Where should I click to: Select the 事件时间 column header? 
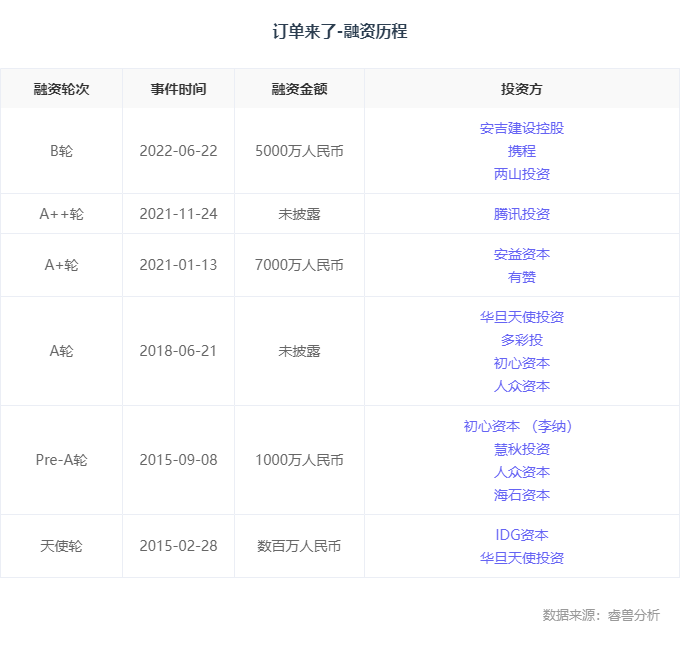178,89
